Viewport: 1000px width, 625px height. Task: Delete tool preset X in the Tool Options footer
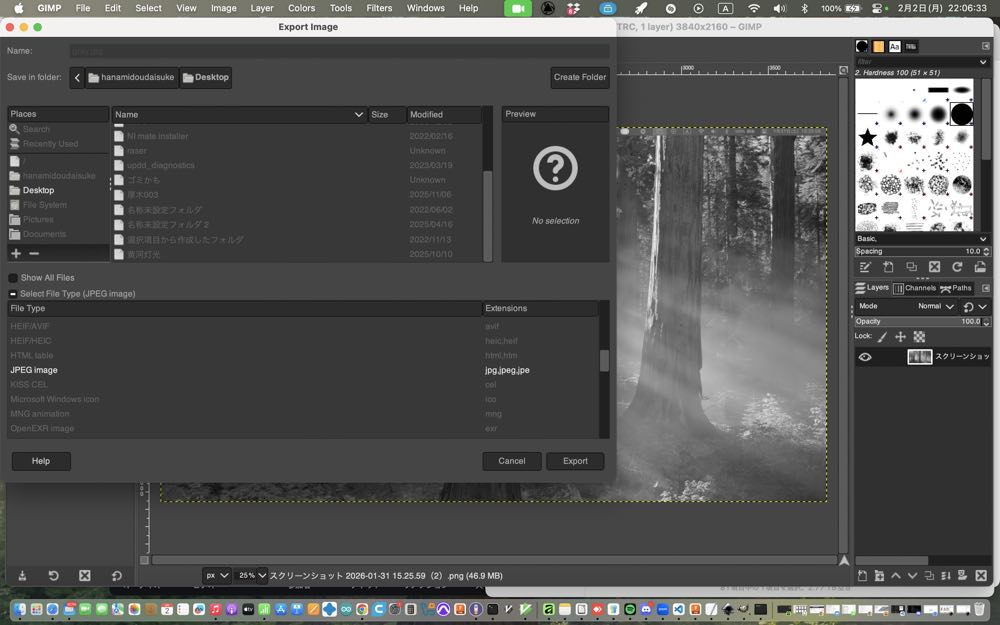84,575
